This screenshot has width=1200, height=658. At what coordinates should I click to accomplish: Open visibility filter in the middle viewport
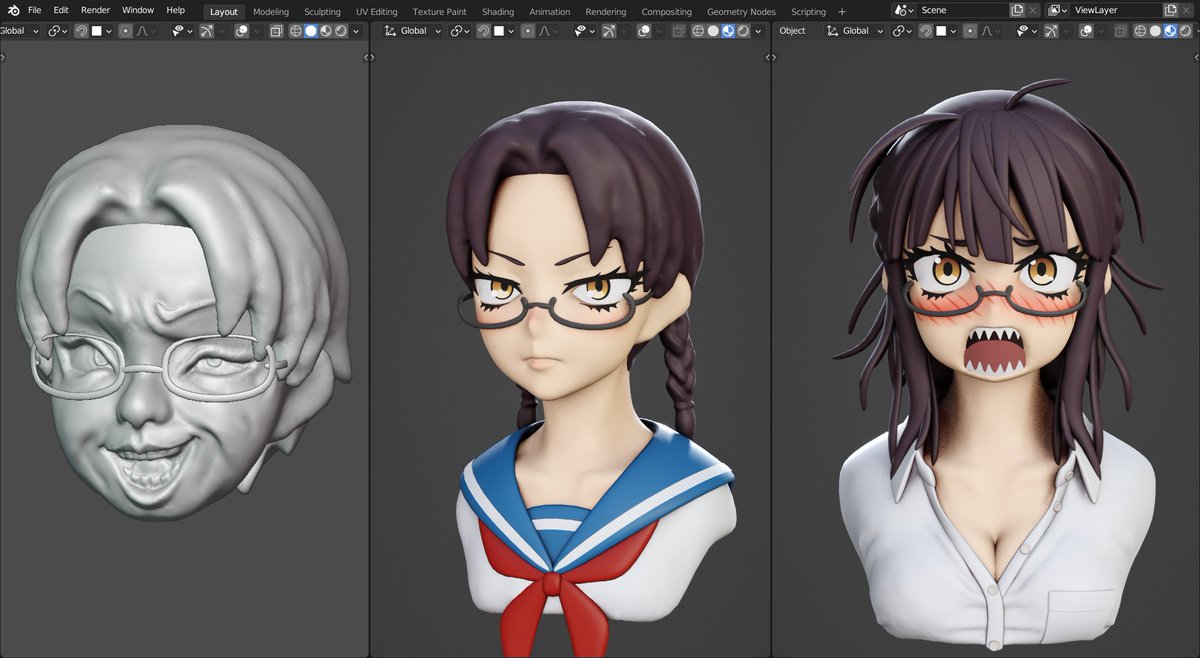585,31
